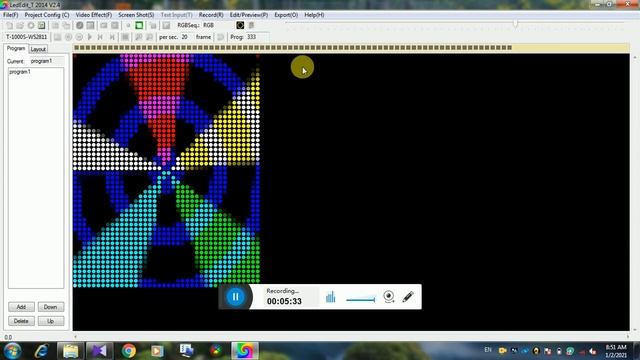Click the media player taskbar icon

[157, 351]
